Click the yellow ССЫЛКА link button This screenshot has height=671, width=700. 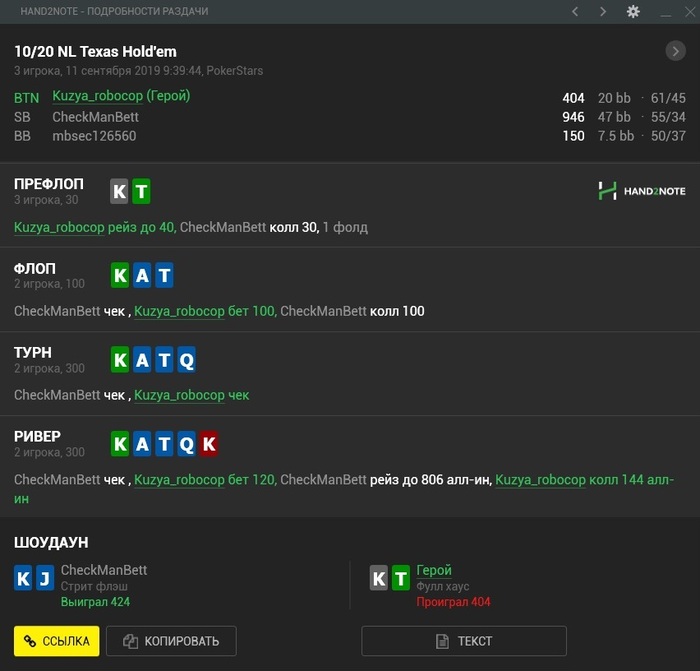click(x=57, y=641)
